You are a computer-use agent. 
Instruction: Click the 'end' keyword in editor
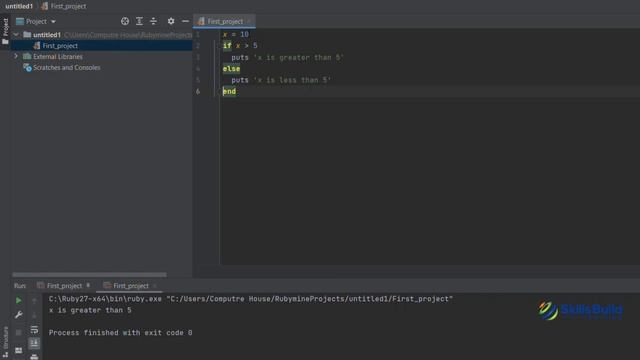pos(229,91)
